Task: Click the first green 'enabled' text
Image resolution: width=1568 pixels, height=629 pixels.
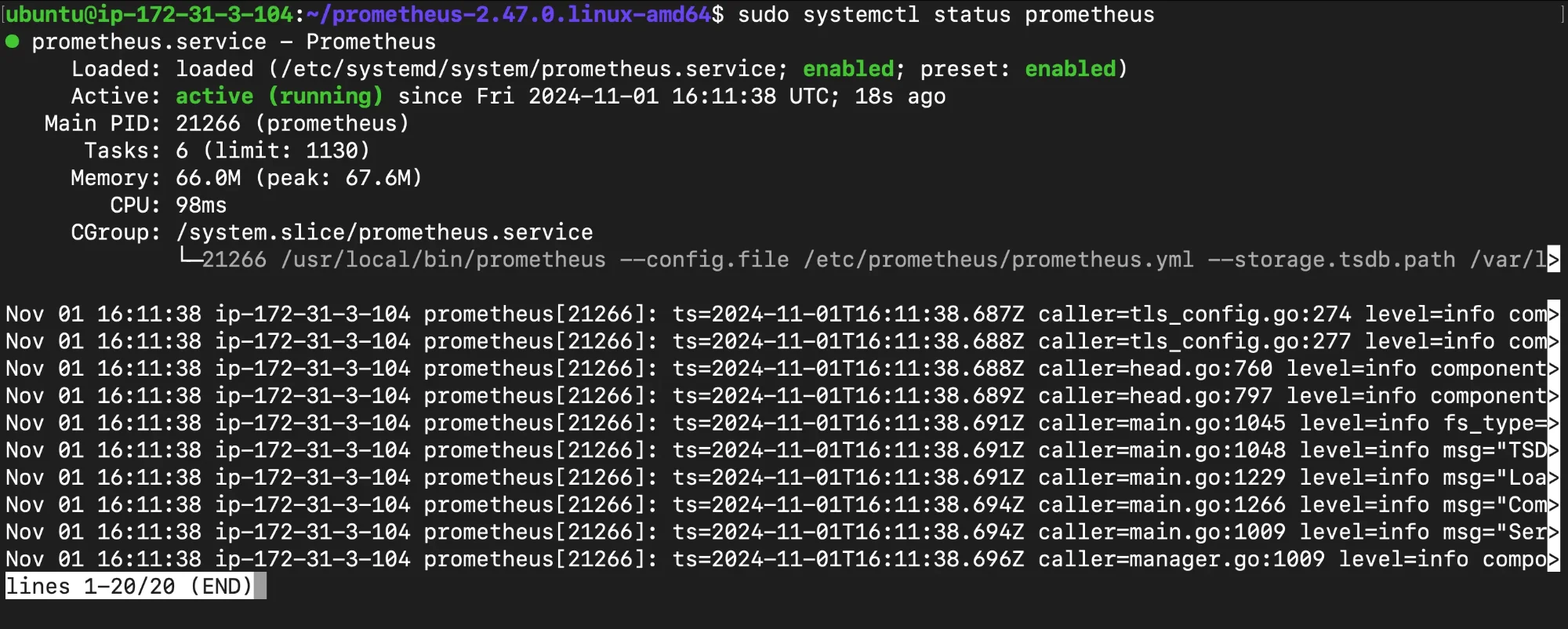Action: click(848, 69)
